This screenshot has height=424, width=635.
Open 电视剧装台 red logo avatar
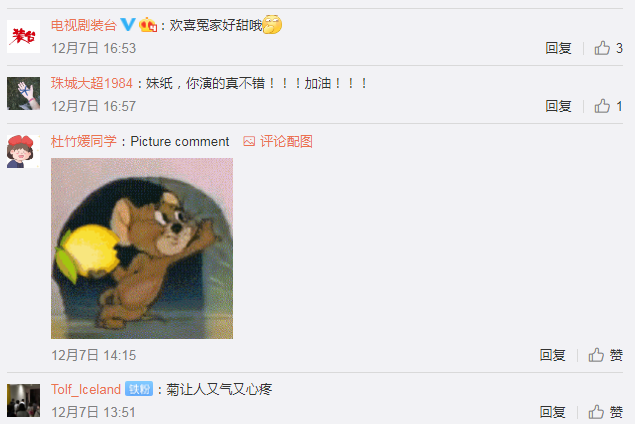click(23, 36)
